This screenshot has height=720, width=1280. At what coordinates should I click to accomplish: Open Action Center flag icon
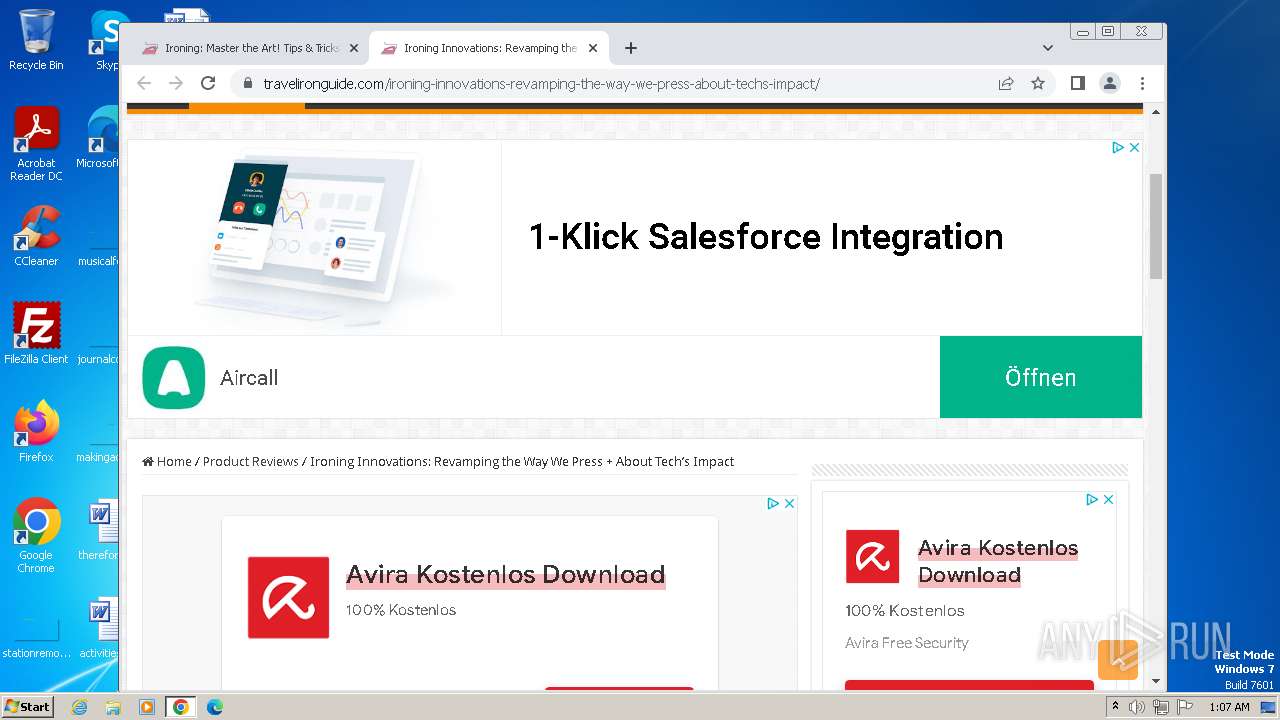[1183, 707]
